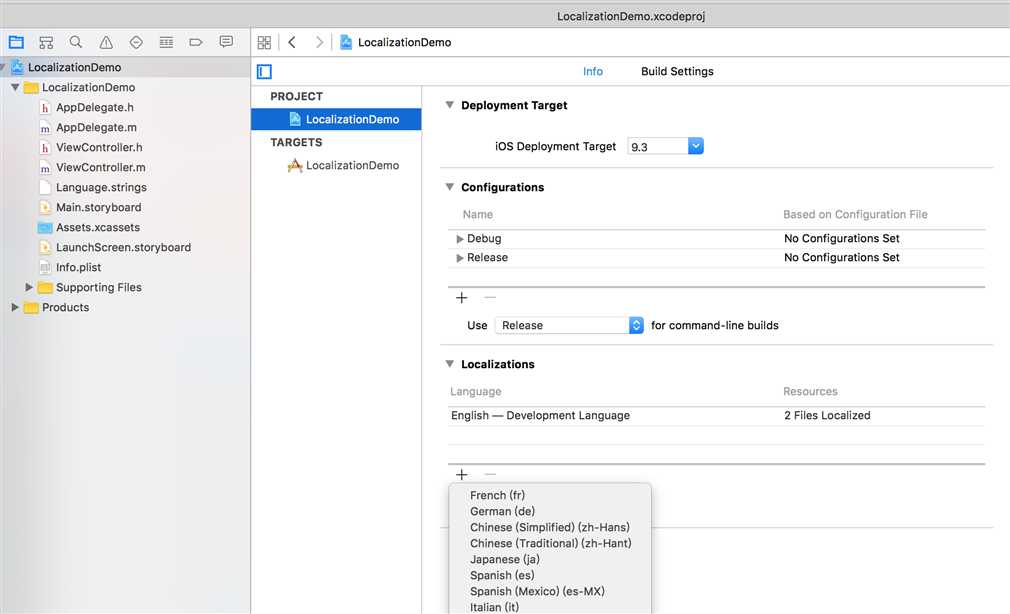The width and height of the screenshot is (1010, 614).
Task: Open the iOS Deployment Target dropdown
Action: (696, 146)
